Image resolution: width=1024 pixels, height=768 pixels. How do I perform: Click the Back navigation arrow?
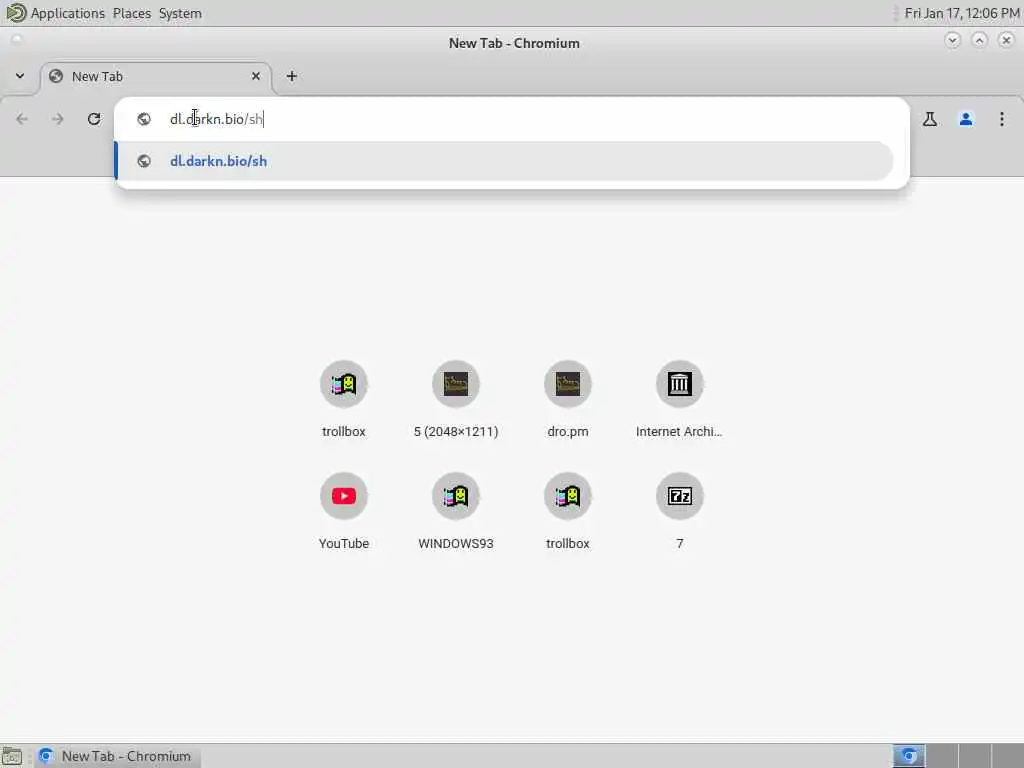pyautogui.click(x=22, y=119)
